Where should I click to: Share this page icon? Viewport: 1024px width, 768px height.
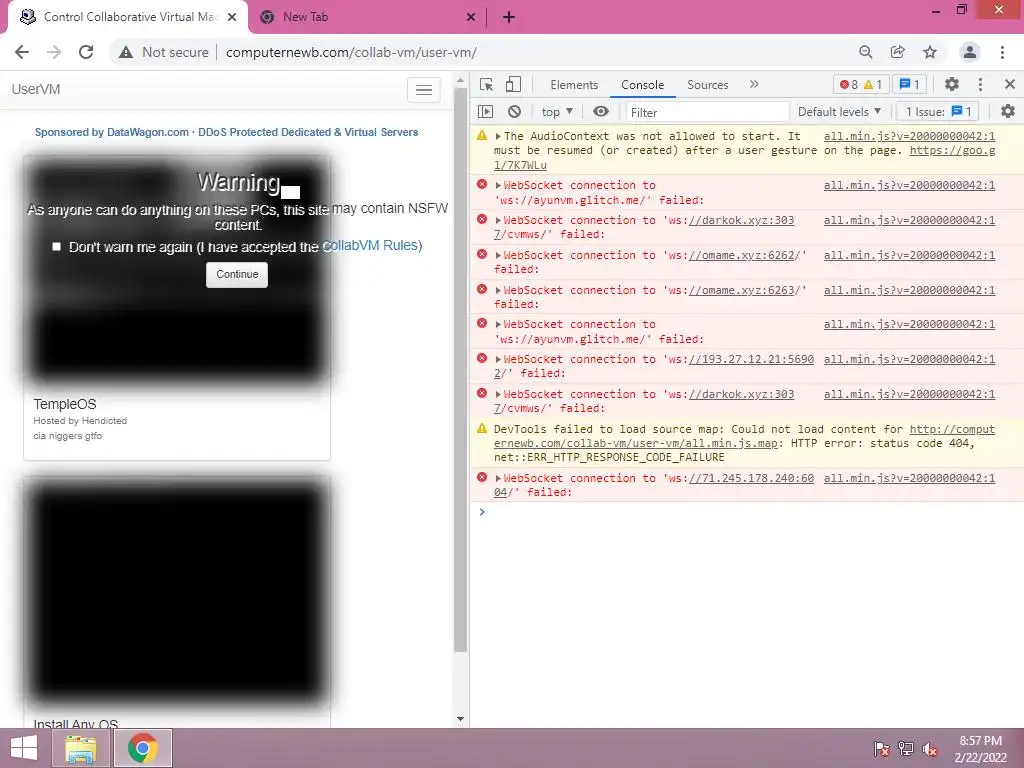898,52
